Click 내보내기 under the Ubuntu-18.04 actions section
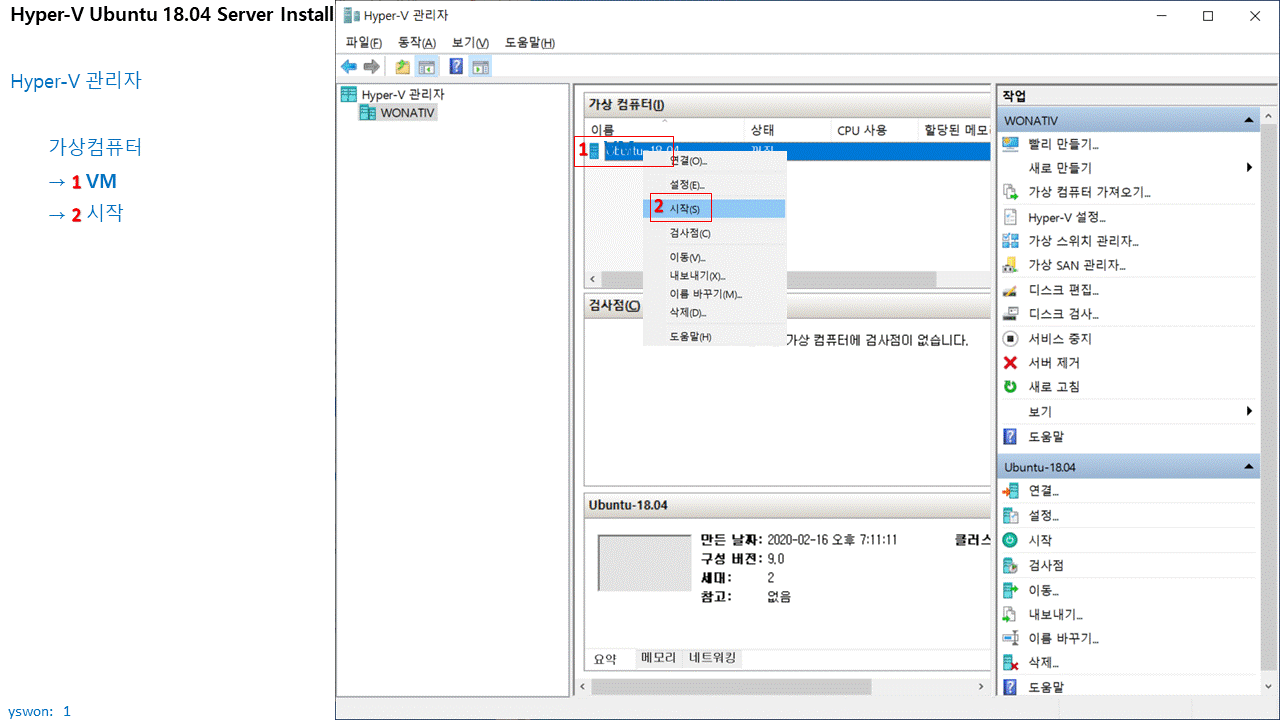Screen dimensions: 1280x720 coord(1055,614)
